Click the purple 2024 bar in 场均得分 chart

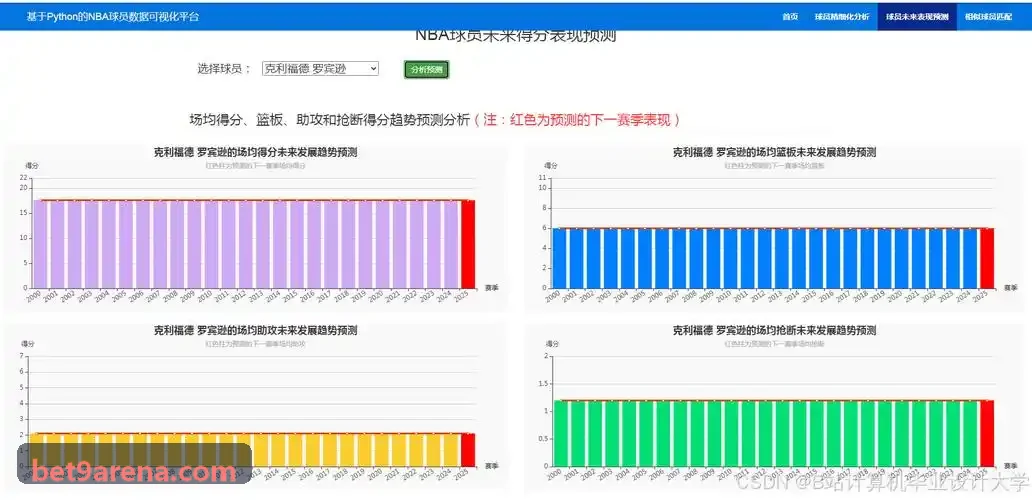point(451,244)
